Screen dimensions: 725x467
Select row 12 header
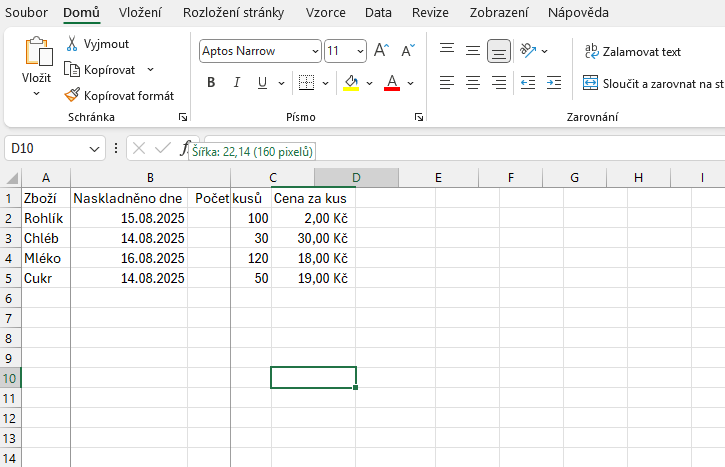click(10, 418)
